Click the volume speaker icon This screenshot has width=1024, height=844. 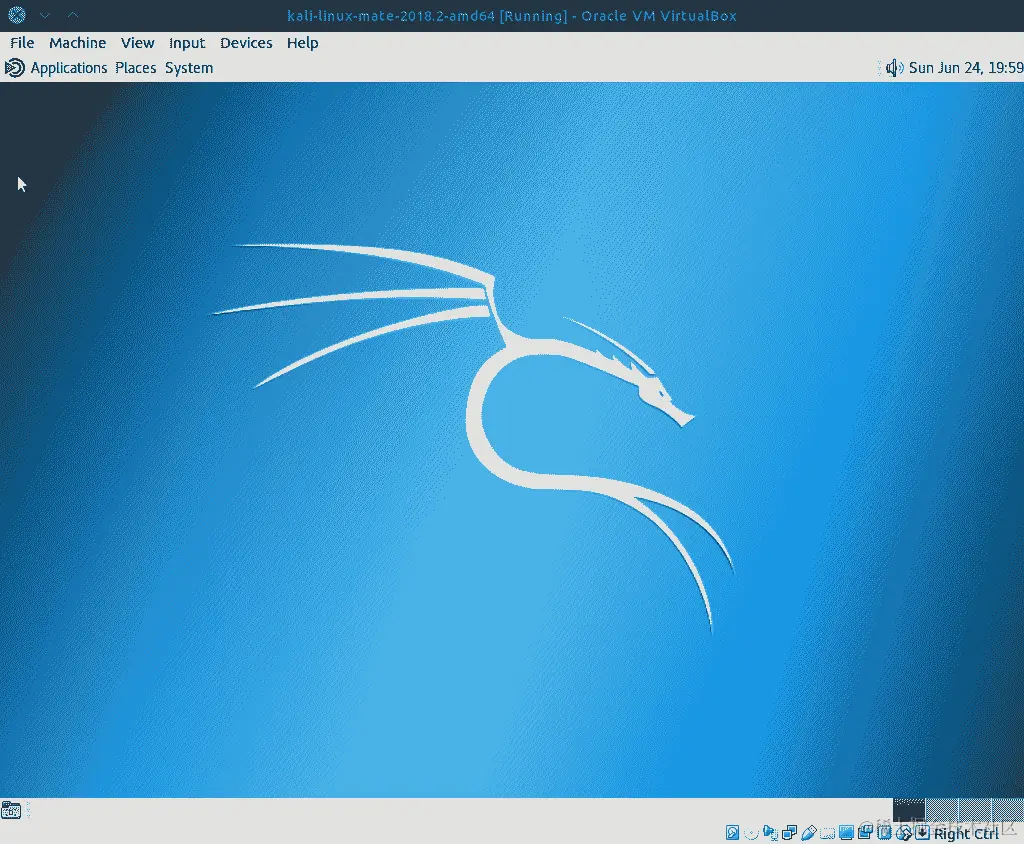[x=894, y=68]
